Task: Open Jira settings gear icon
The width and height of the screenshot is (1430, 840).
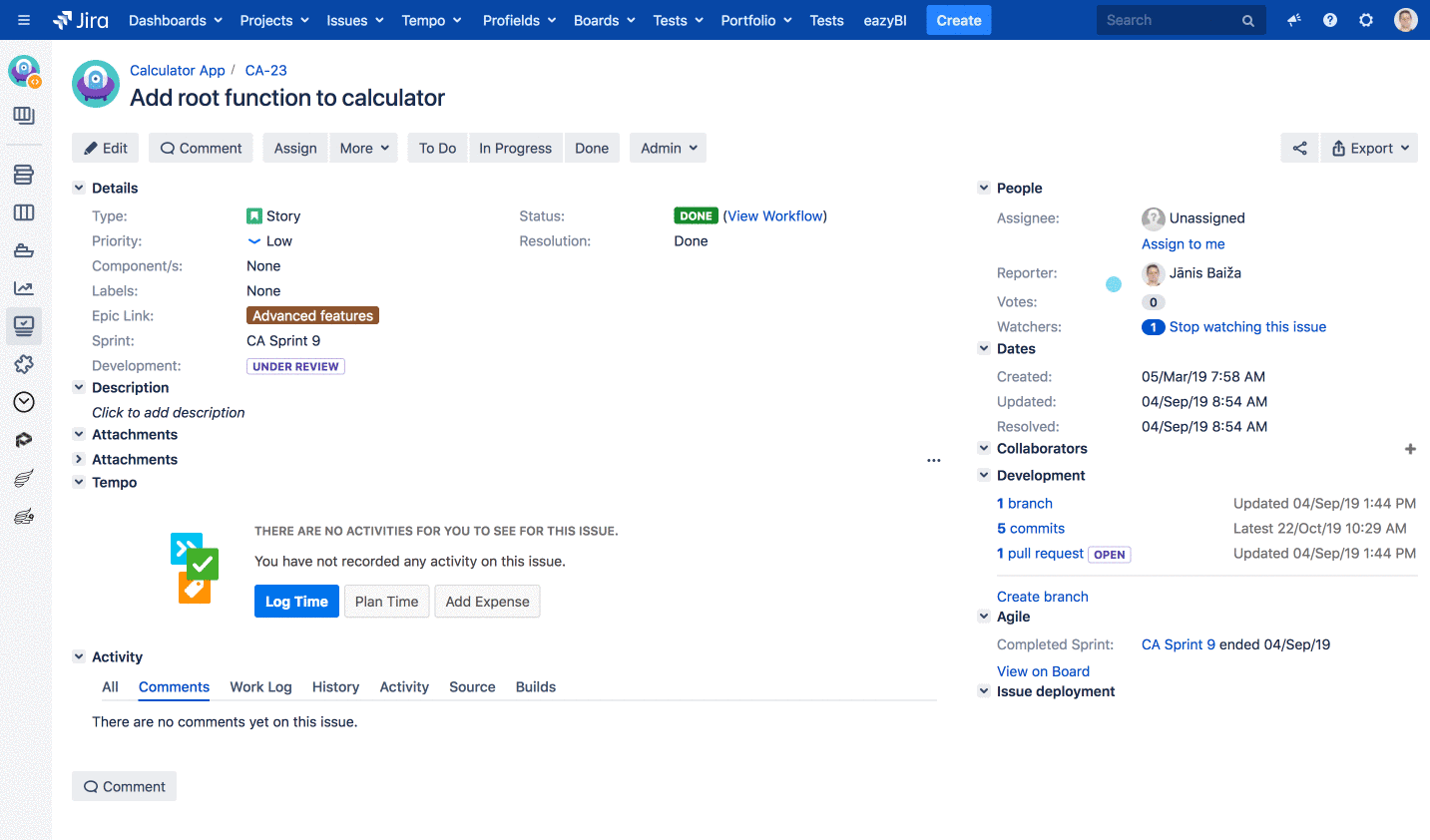Action: click(1366, 20)
